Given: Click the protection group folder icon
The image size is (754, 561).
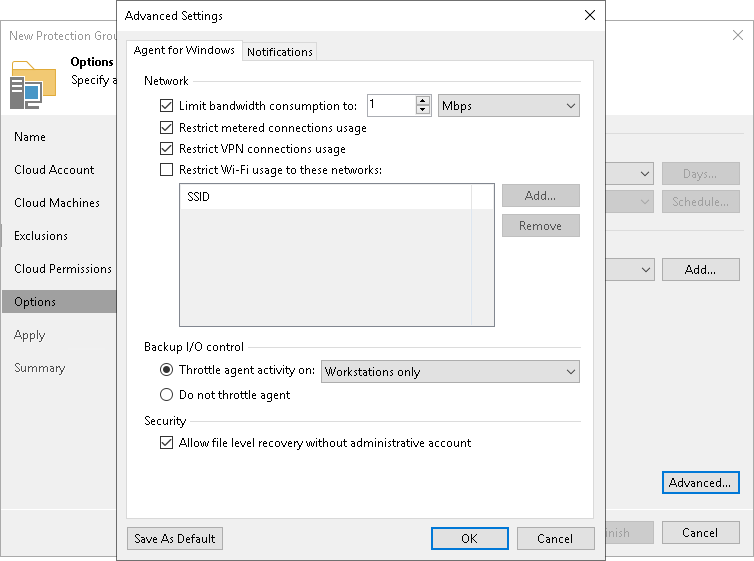Looking at the screenshot, I should (33, 85).
